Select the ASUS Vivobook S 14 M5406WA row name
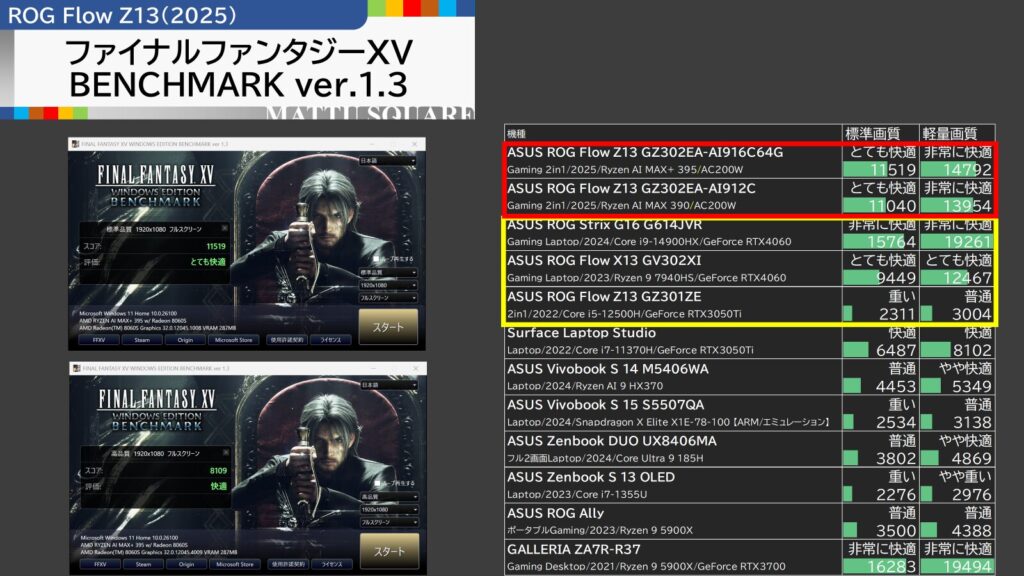The image size is (1024, 576). (607, 369)
